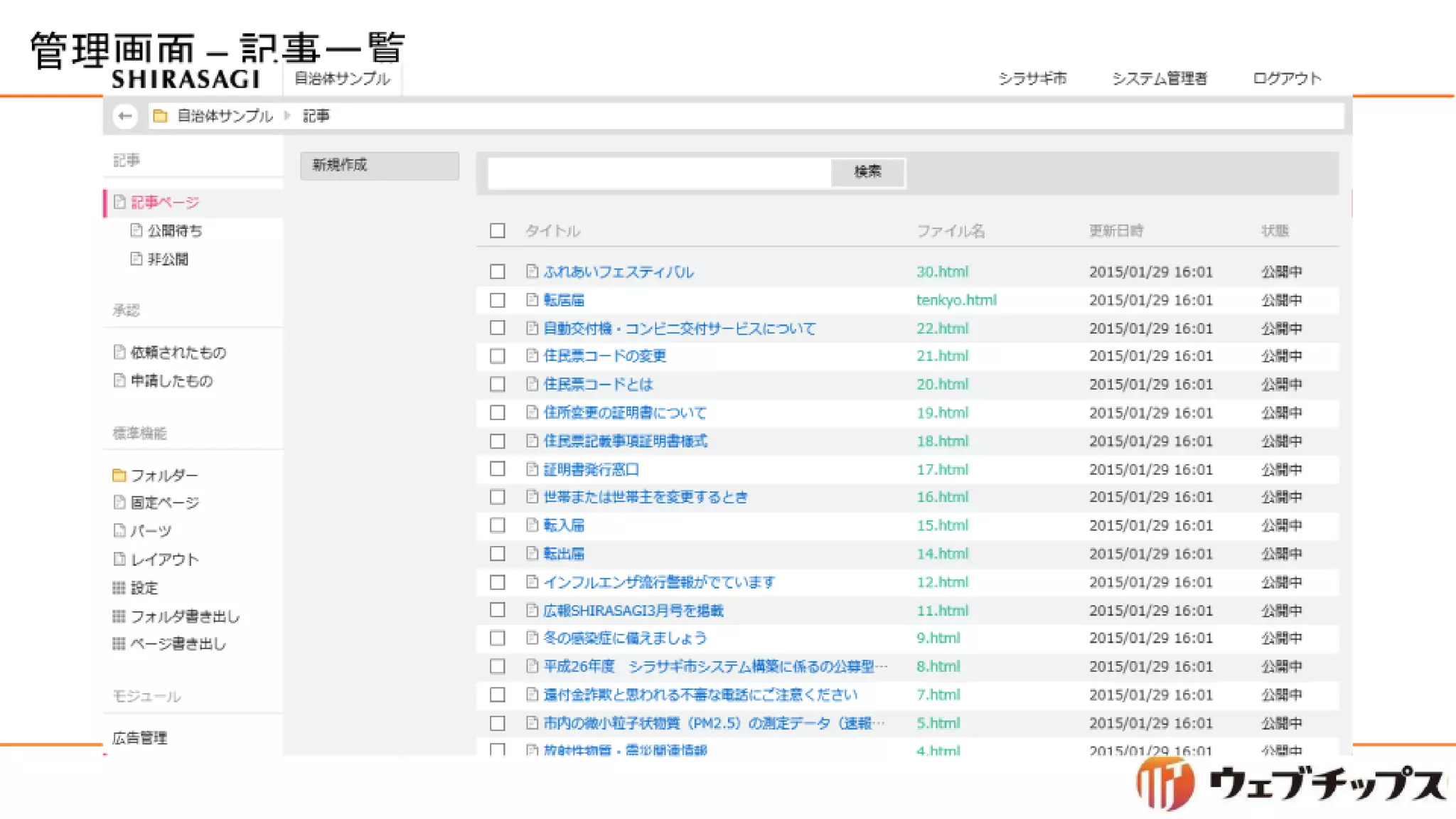1456x819 pixels.
Task: Select checkbox for 住民票コードとは row
Action: click(498, 385)
